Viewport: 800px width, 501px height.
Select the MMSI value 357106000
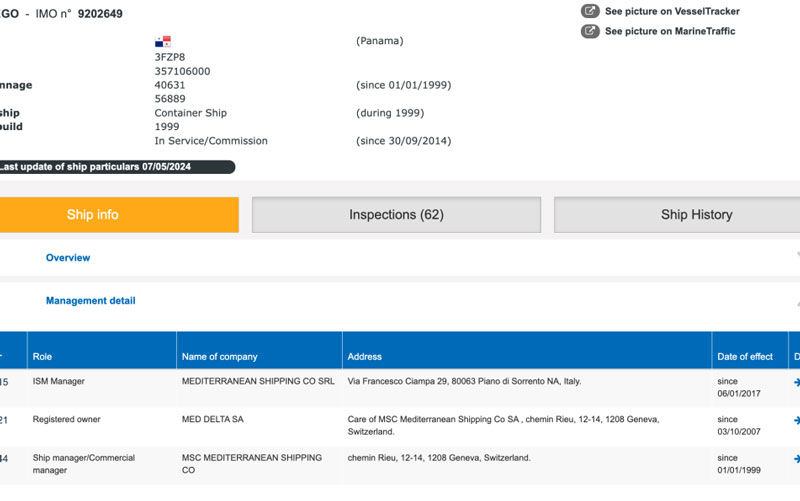tap(182, 71)
